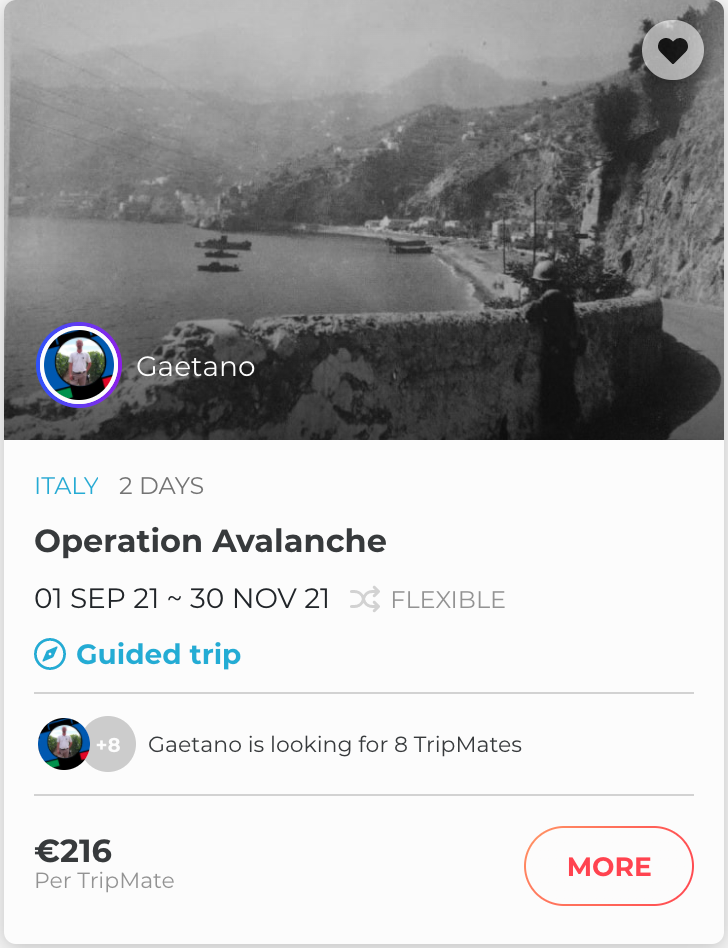Open the Operation Avalanche trip title
728x948 pixels.
click(210, 542)
